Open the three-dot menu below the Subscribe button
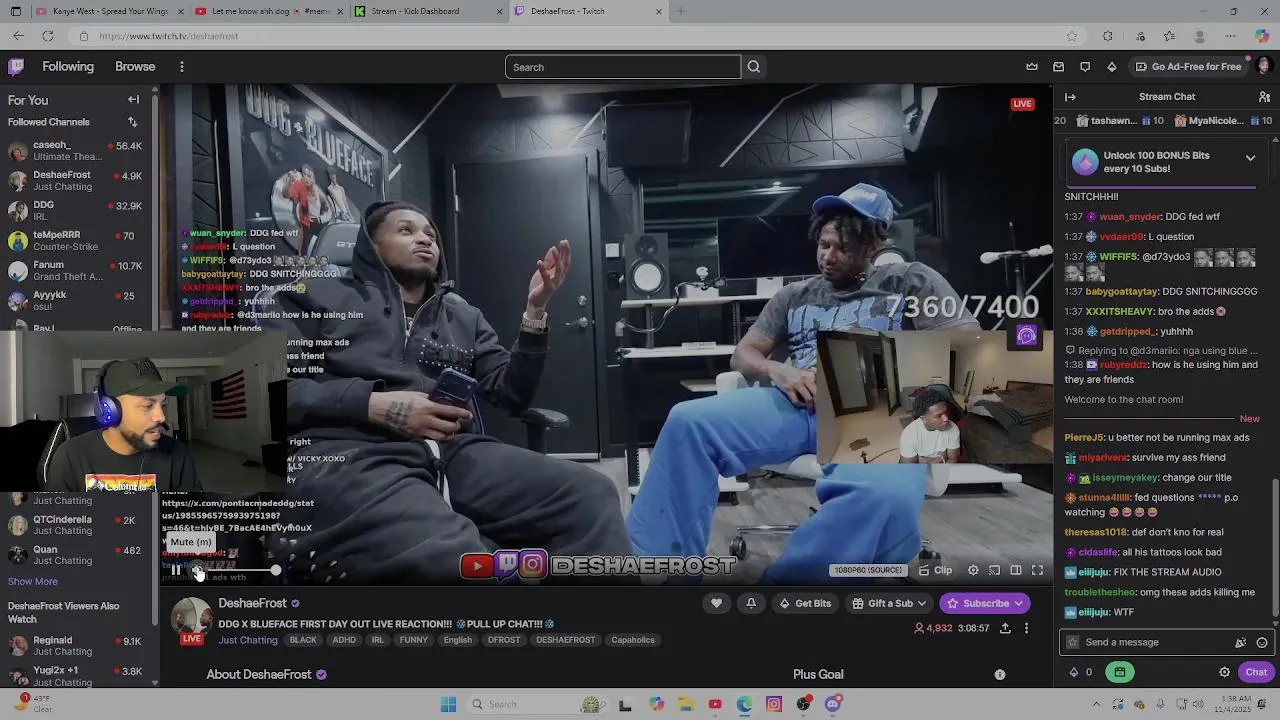This screenshot has height=720, width=1280. (x=1026, y=628)
